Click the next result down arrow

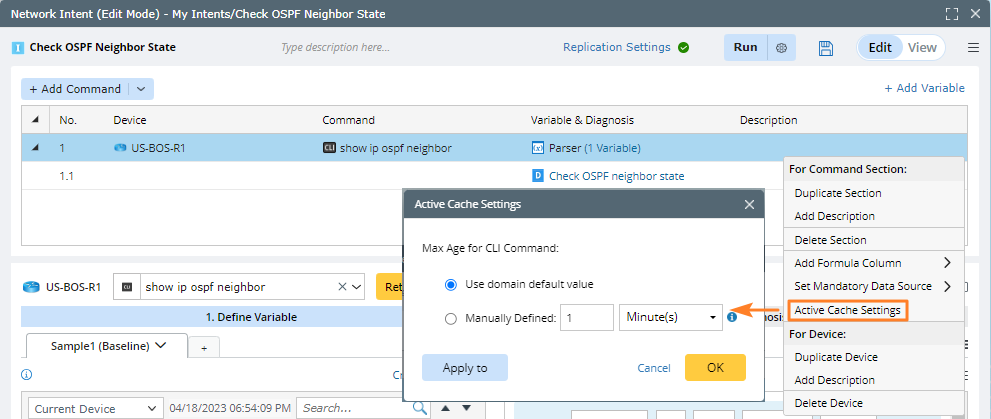click(x=466, y=408)
